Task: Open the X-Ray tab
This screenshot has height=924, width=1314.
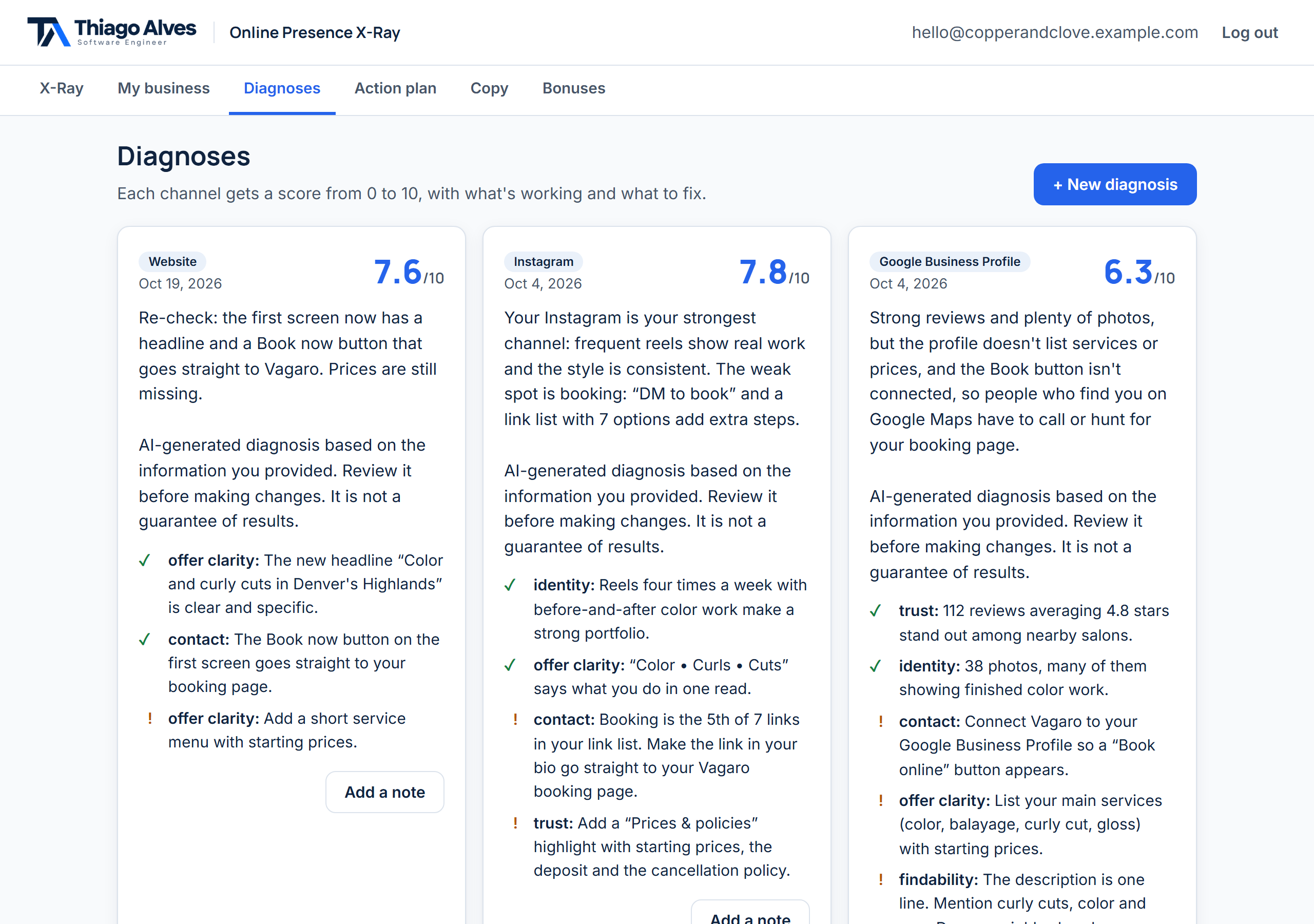Action: tap(61, 88)
